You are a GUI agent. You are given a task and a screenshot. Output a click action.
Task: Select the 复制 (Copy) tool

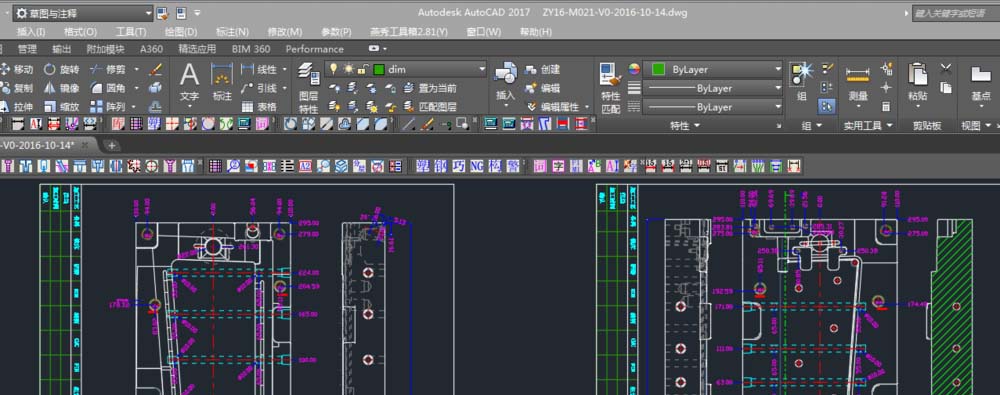17,88
